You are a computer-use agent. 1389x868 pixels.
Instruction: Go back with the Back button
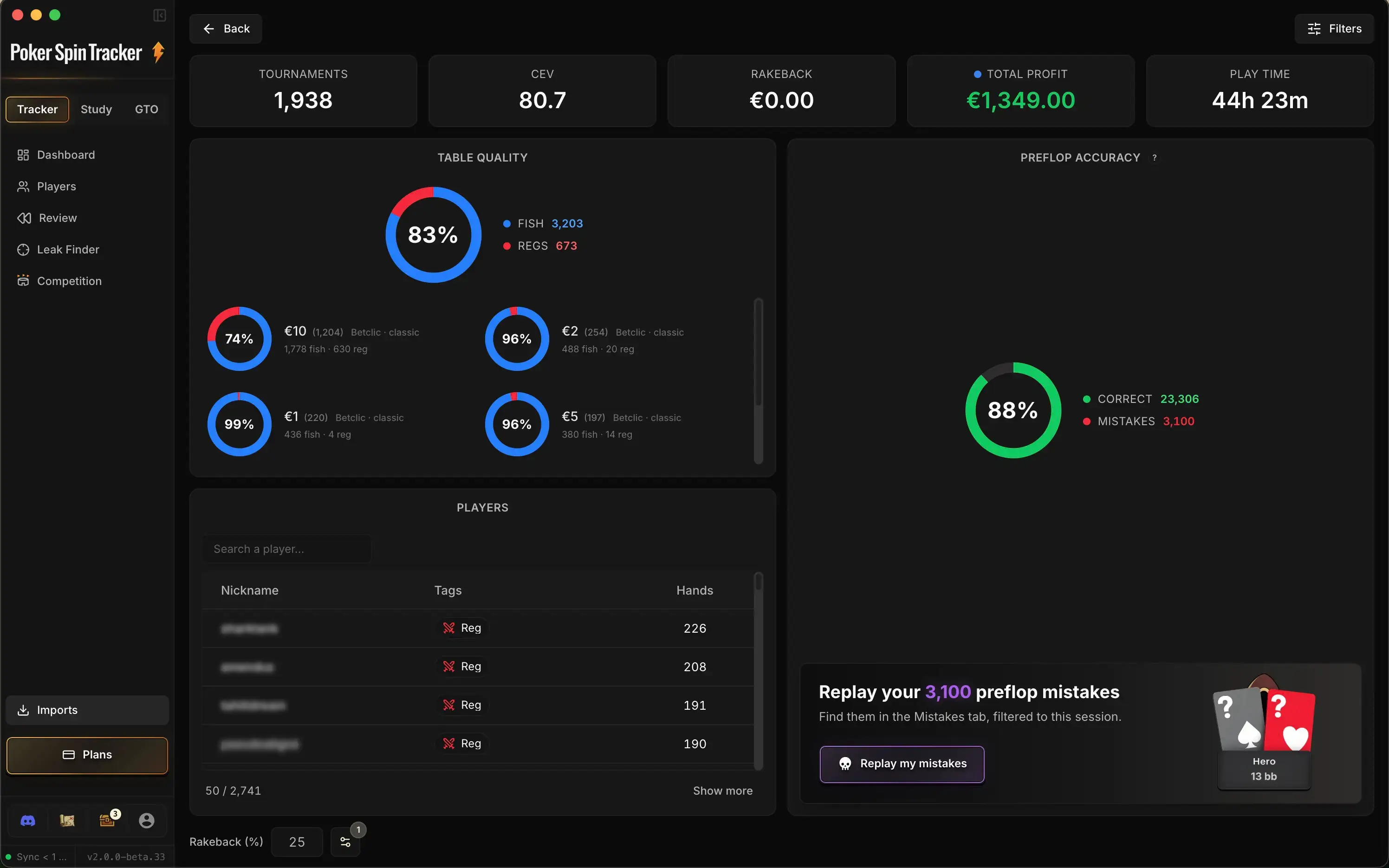(x=226, y=29)
